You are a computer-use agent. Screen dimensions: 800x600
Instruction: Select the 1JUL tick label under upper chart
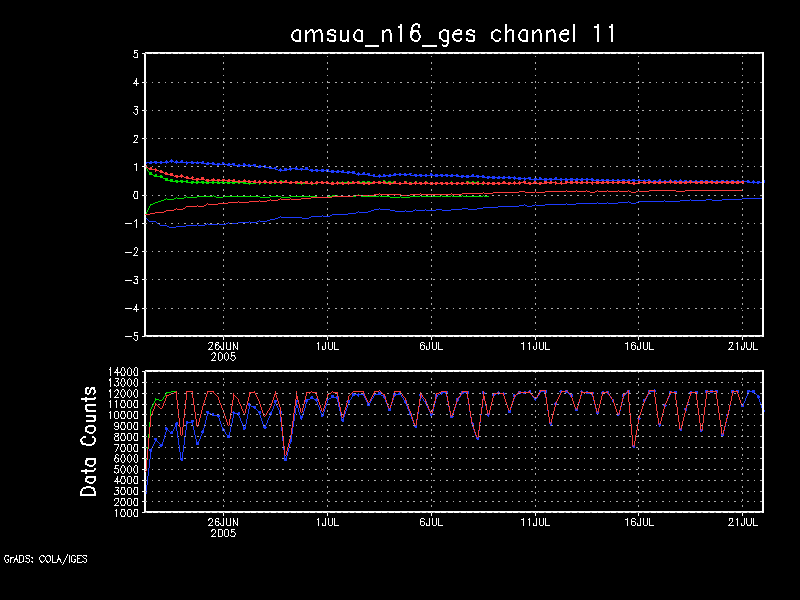click(x=327, y=346)
